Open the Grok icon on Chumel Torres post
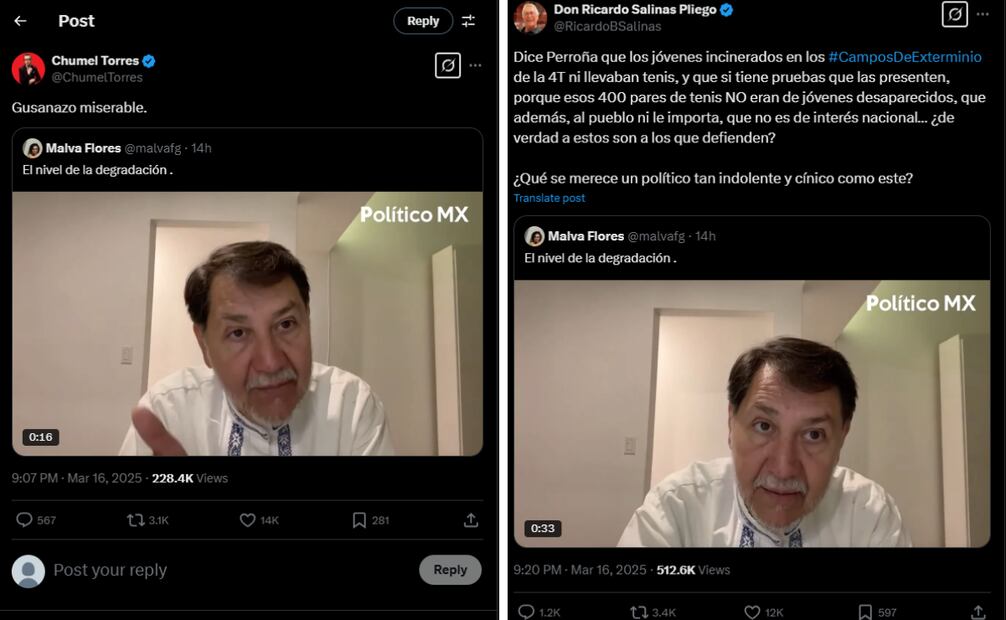This screenshot has height=620, width=1006. tap(447, 66)
